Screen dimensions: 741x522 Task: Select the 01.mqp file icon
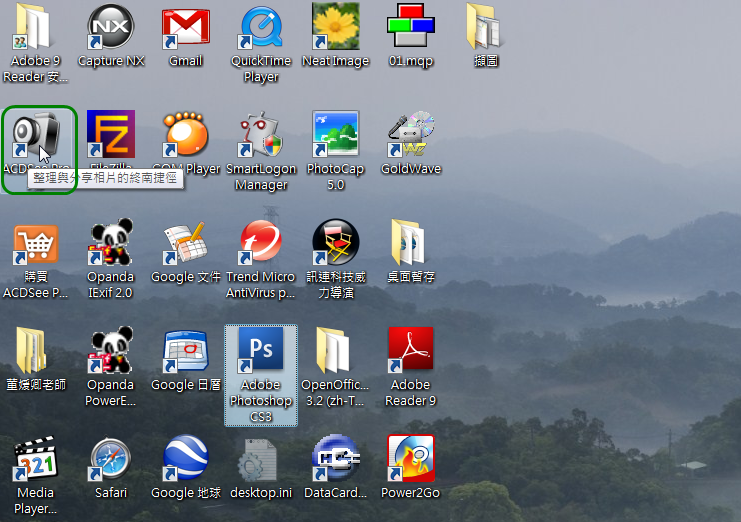click(410, 25)
